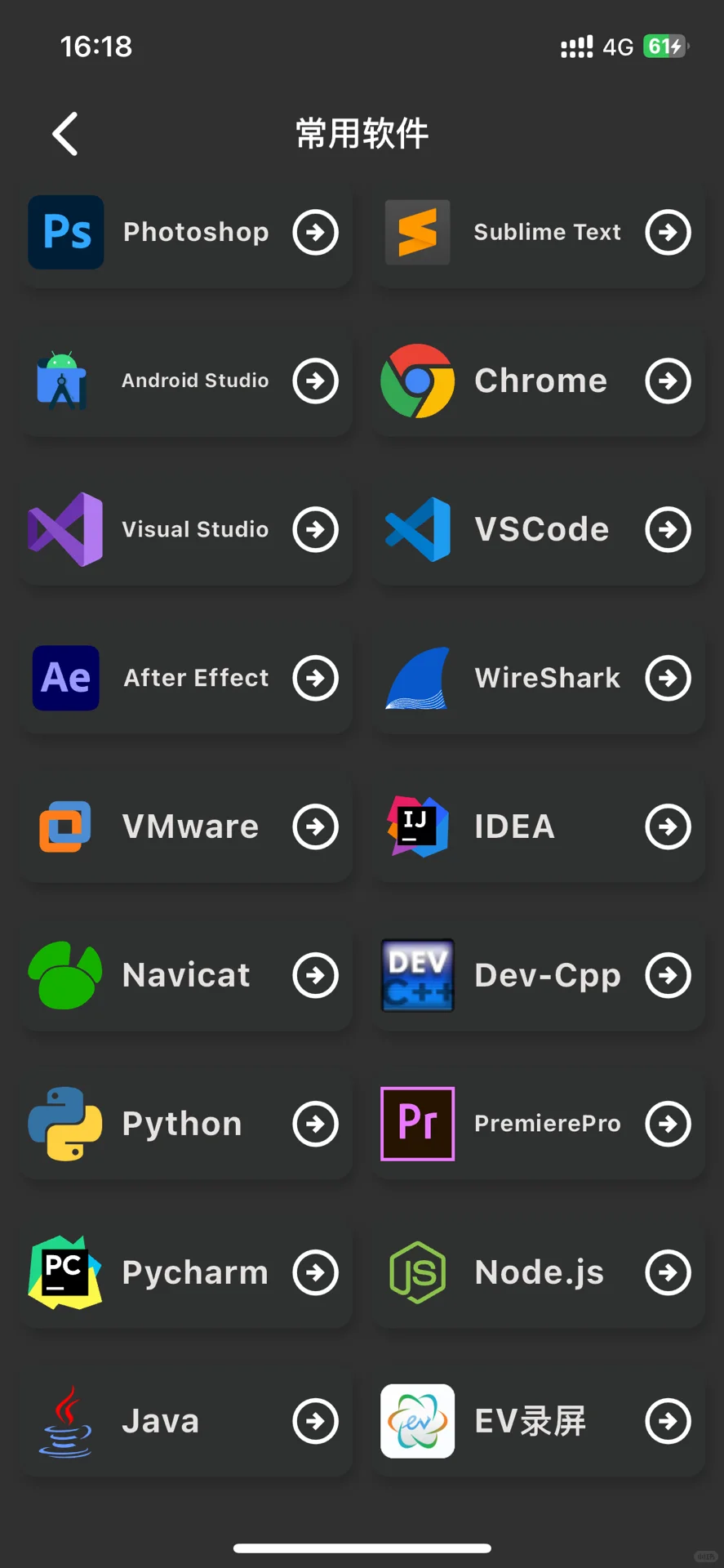The height and width of the screenshot is (1568, 724).
Task: Open PremierePro via its arrow button
Action: [668, 1124]
